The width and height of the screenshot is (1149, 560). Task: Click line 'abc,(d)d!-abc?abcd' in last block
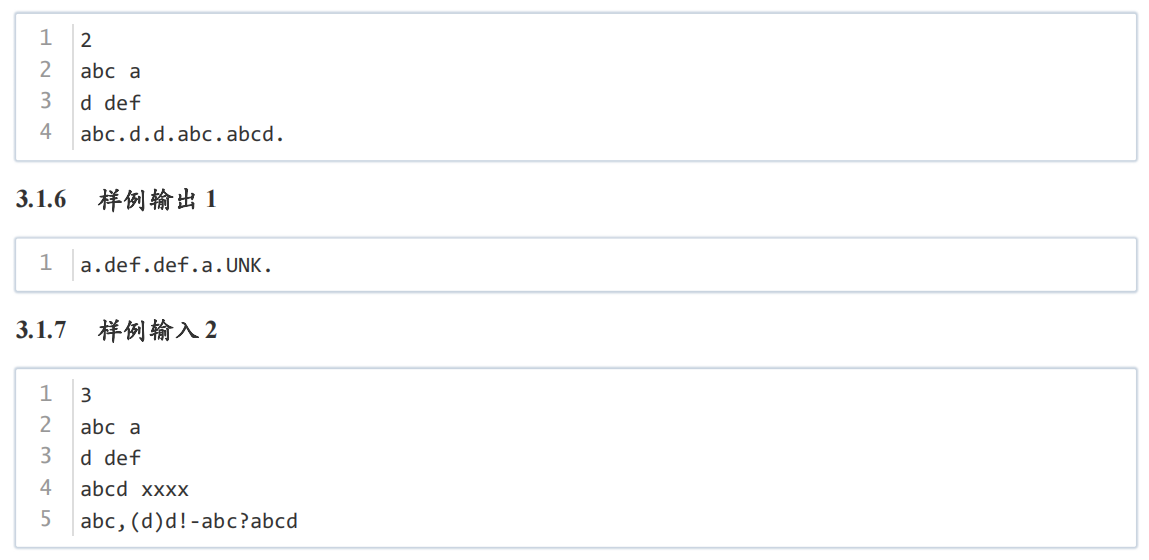(x=189, y=521)
